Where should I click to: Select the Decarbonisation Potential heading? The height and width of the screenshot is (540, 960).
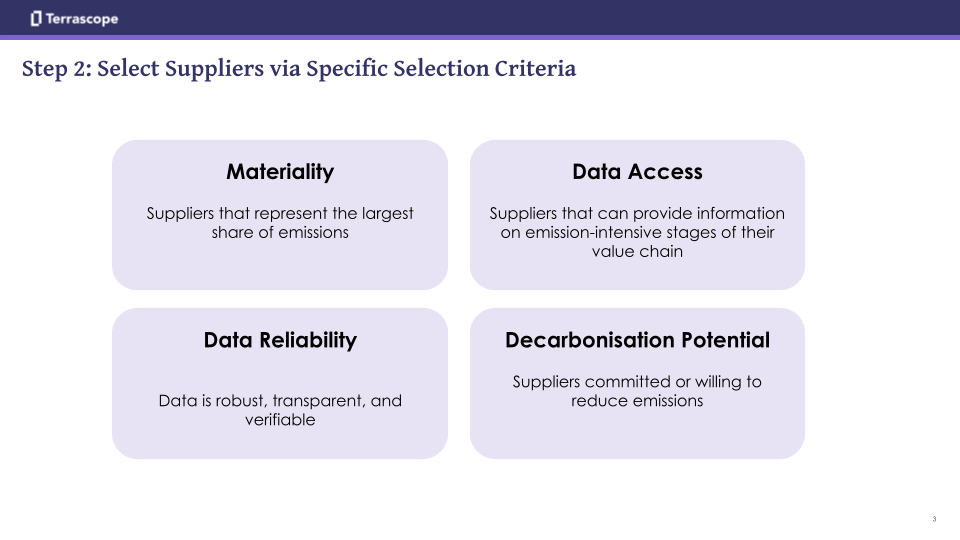point(637,340)
